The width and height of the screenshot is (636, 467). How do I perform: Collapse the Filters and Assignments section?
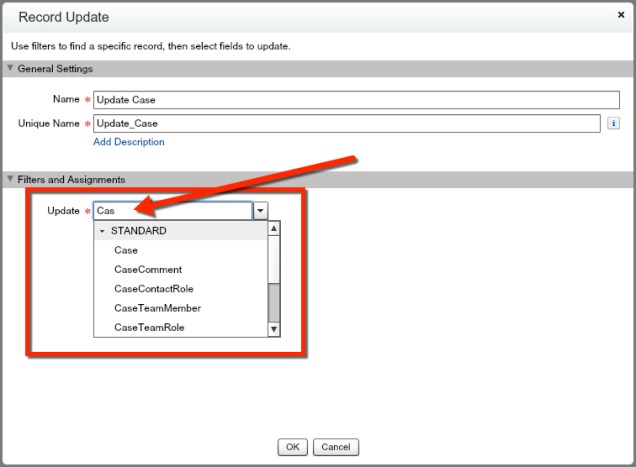click(x=11, y=179)
